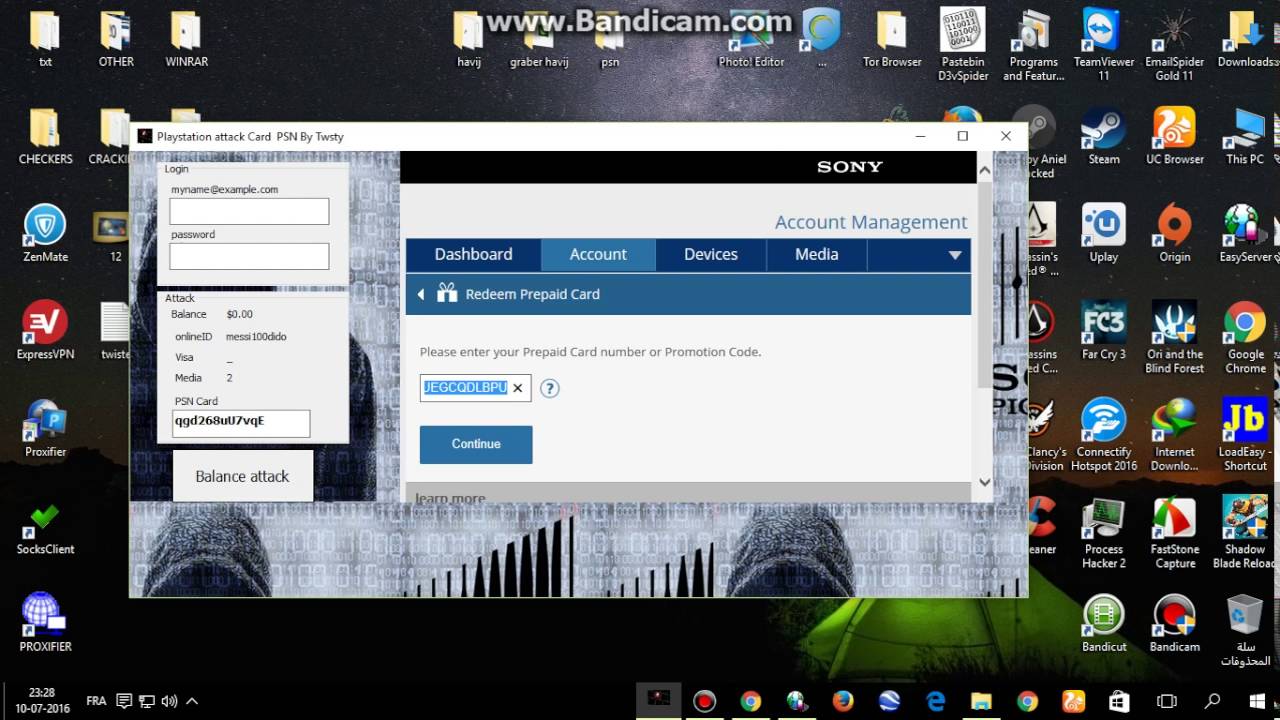Open the Dashboard tab
The height and width of the screenshot is (720, 1280).
pos(473,254)
